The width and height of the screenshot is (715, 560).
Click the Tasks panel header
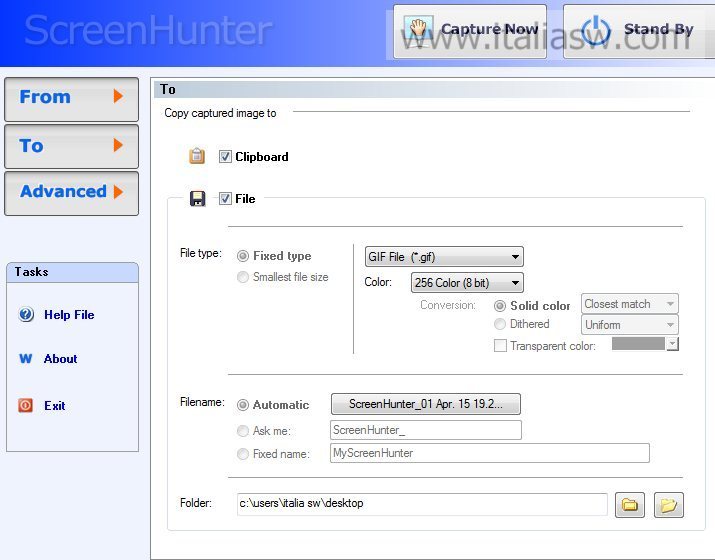coord(72,272)
